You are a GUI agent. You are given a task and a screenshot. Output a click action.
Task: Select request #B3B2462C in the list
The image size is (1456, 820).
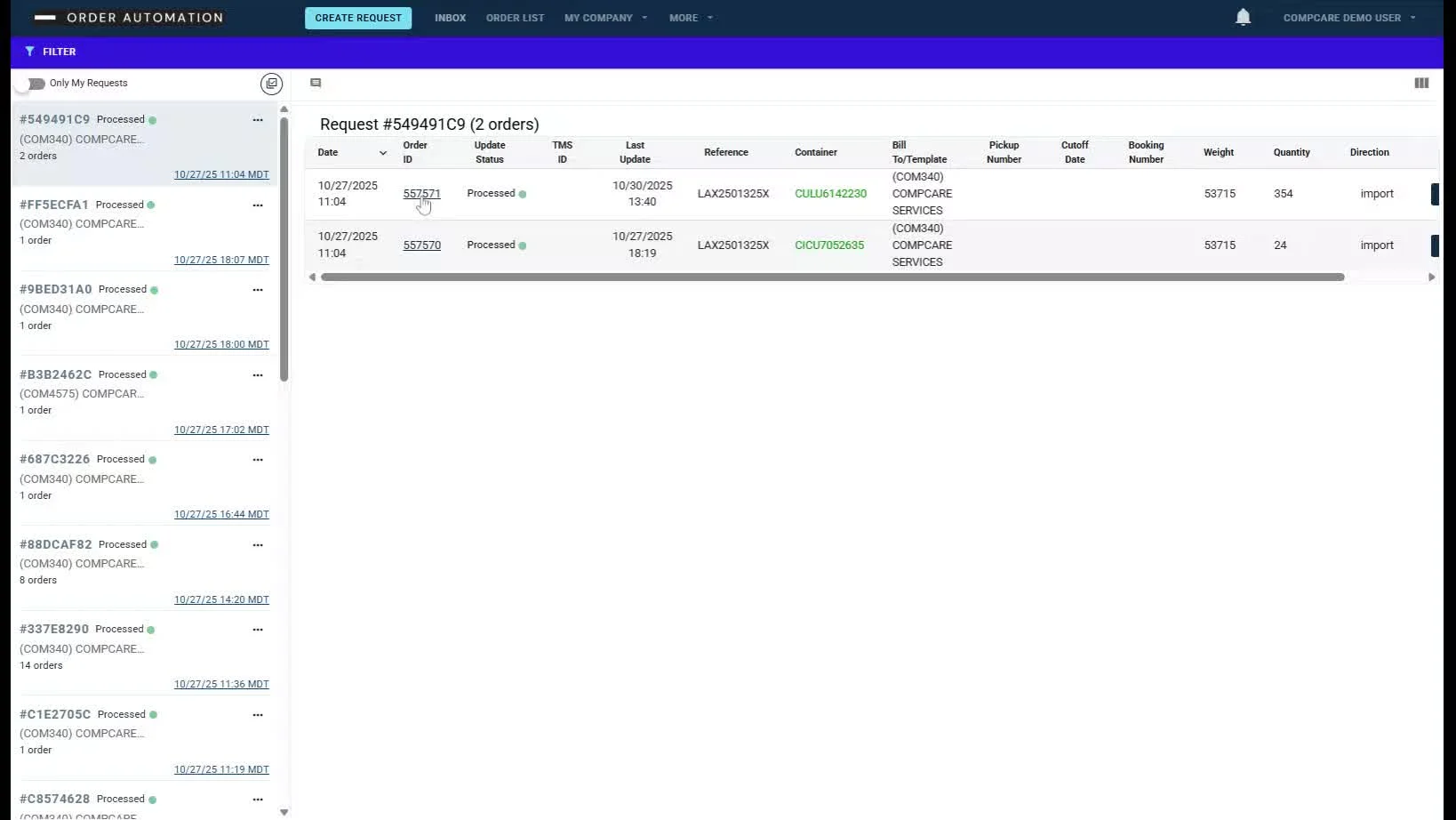[x=144, y=400]
